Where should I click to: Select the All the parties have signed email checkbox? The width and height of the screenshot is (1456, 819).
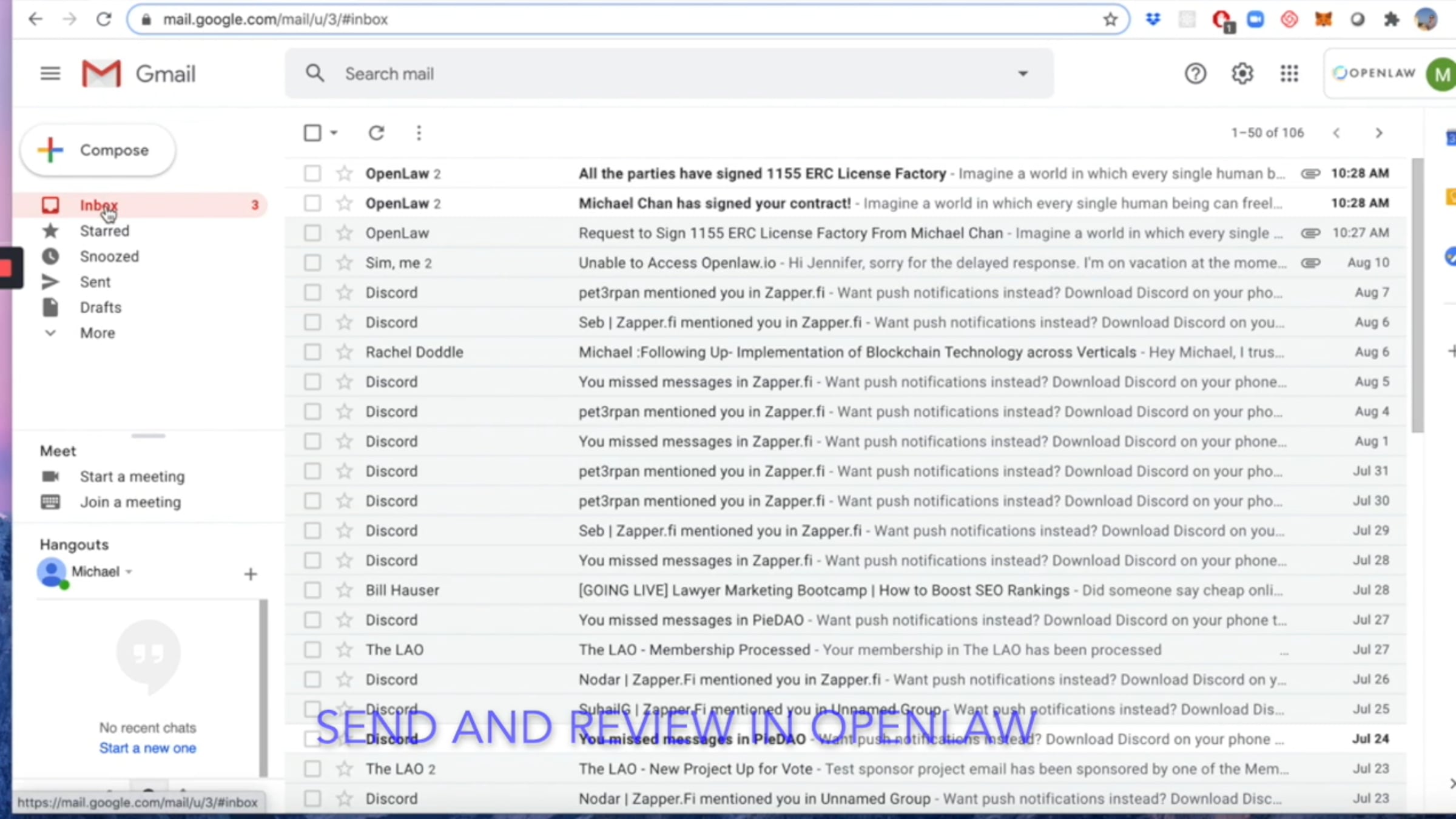(312, 174)
